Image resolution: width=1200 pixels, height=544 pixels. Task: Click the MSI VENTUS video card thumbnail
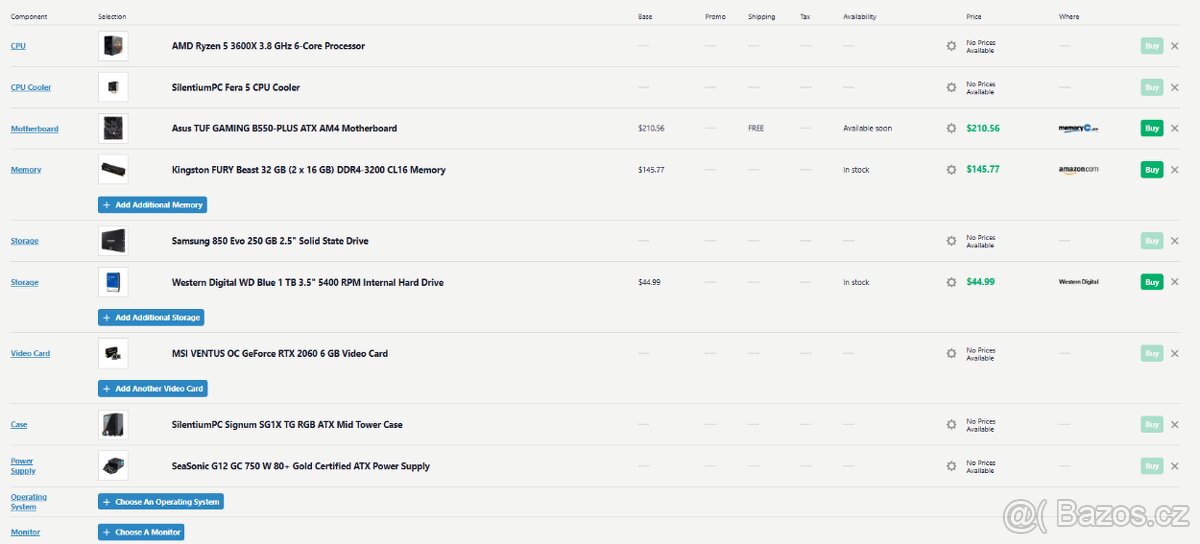pyautogui.click(x=113, y=353)
